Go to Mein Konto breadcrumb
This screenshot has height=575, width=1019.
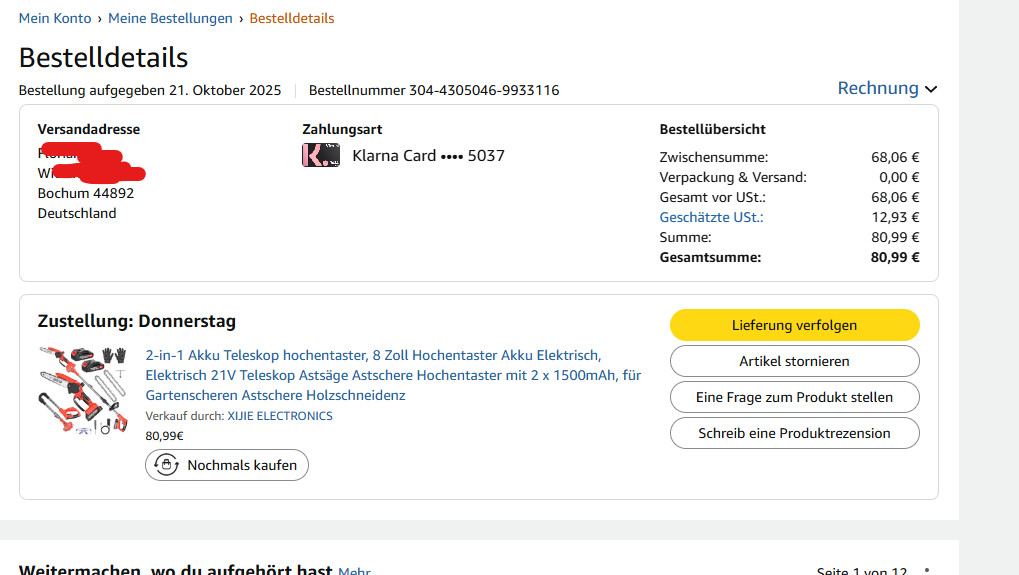point(55,18)
